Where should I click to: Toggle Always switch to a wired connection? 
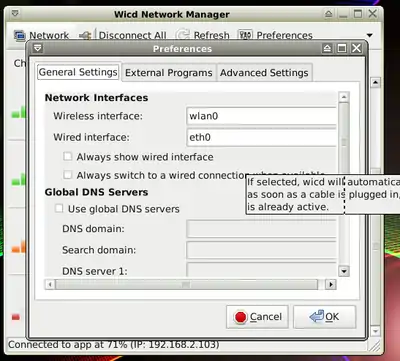coord(68,175)
